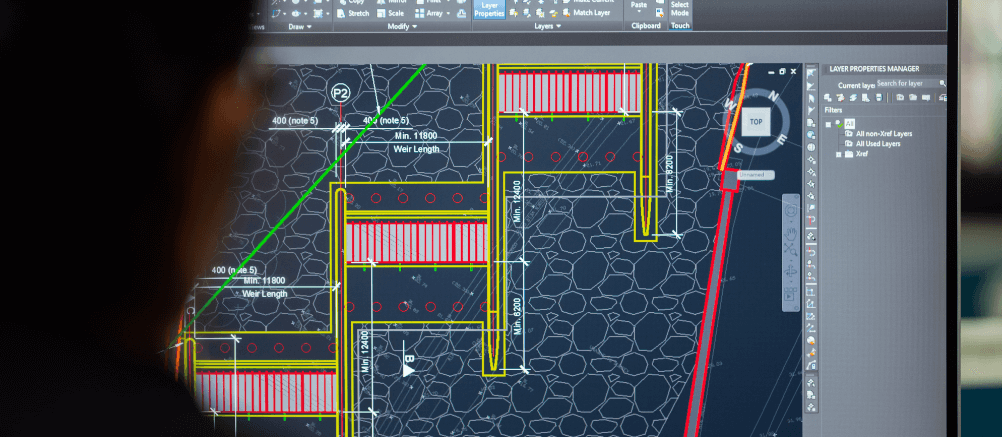Click the TOP face of the ViewCube
The image size is (1002, 437).
pyautogui.click(x=756, y=121)
